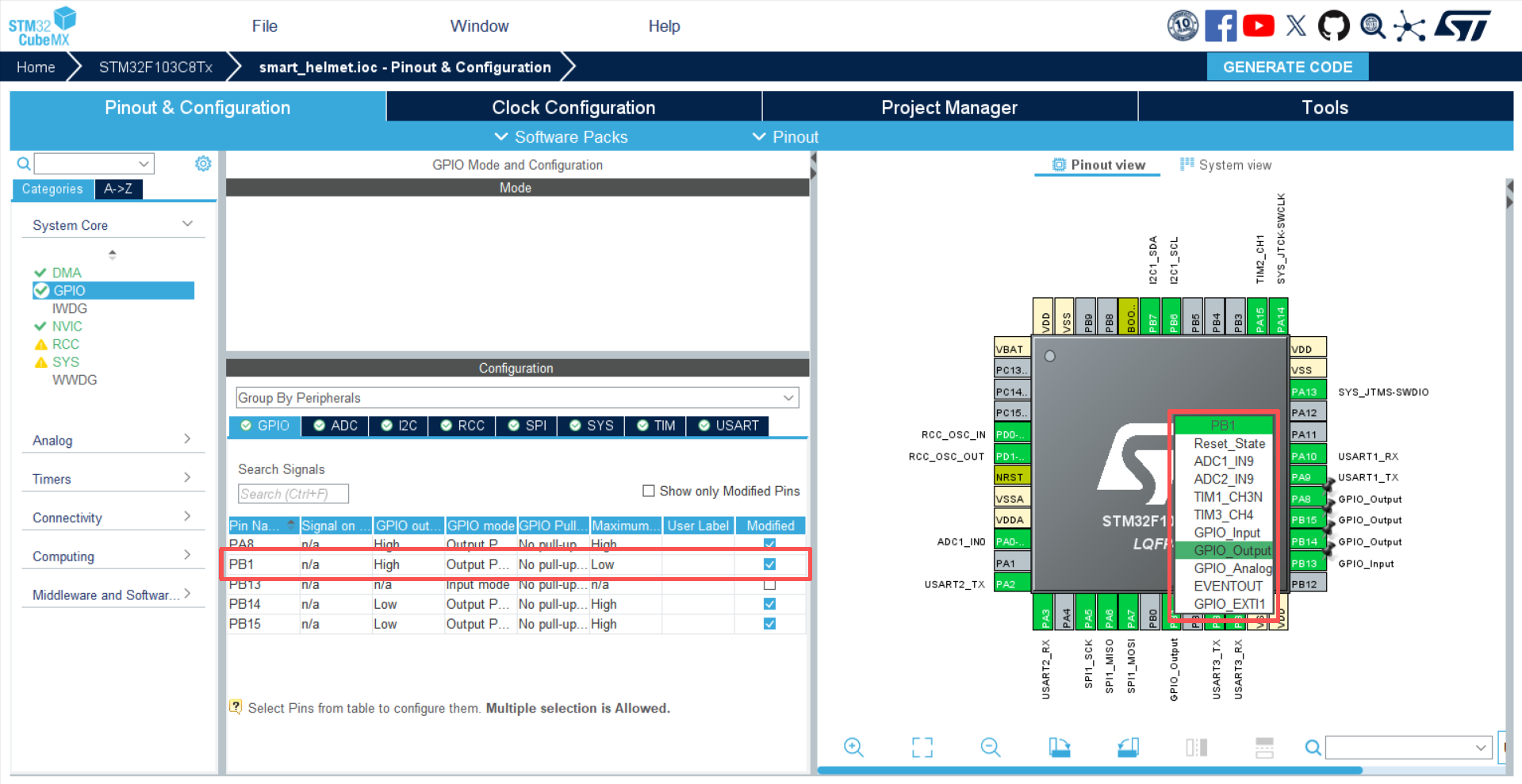Click the vertical split view icon

pyautogui.click(x=1196, y=747)
